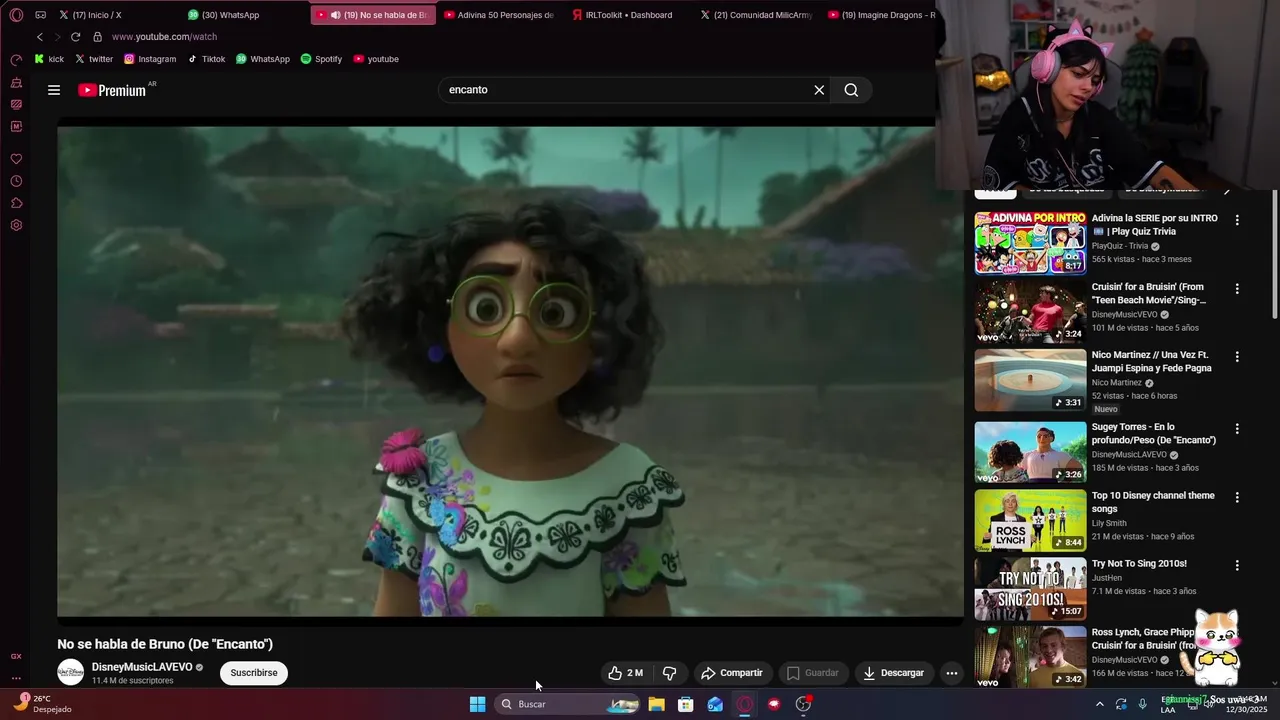Open options for Nico Martinez video
This screenshot has height=720, width=1280.
click(1237, 356)
